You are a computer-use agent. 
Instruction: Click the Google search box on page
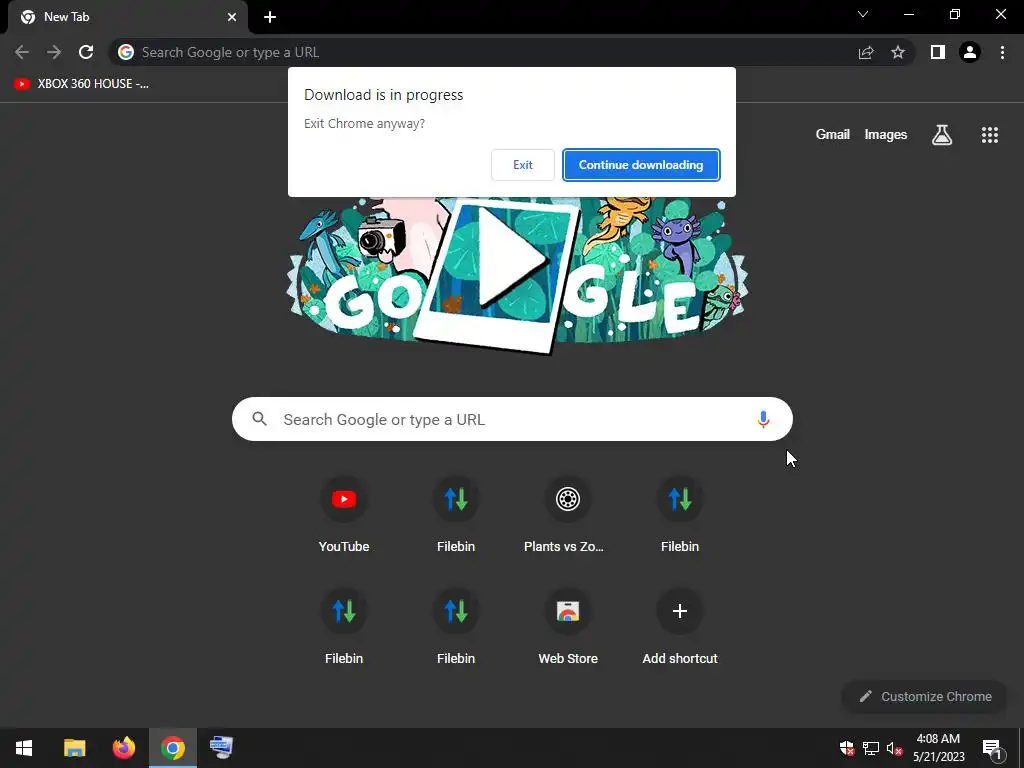(x=512, y=419)
